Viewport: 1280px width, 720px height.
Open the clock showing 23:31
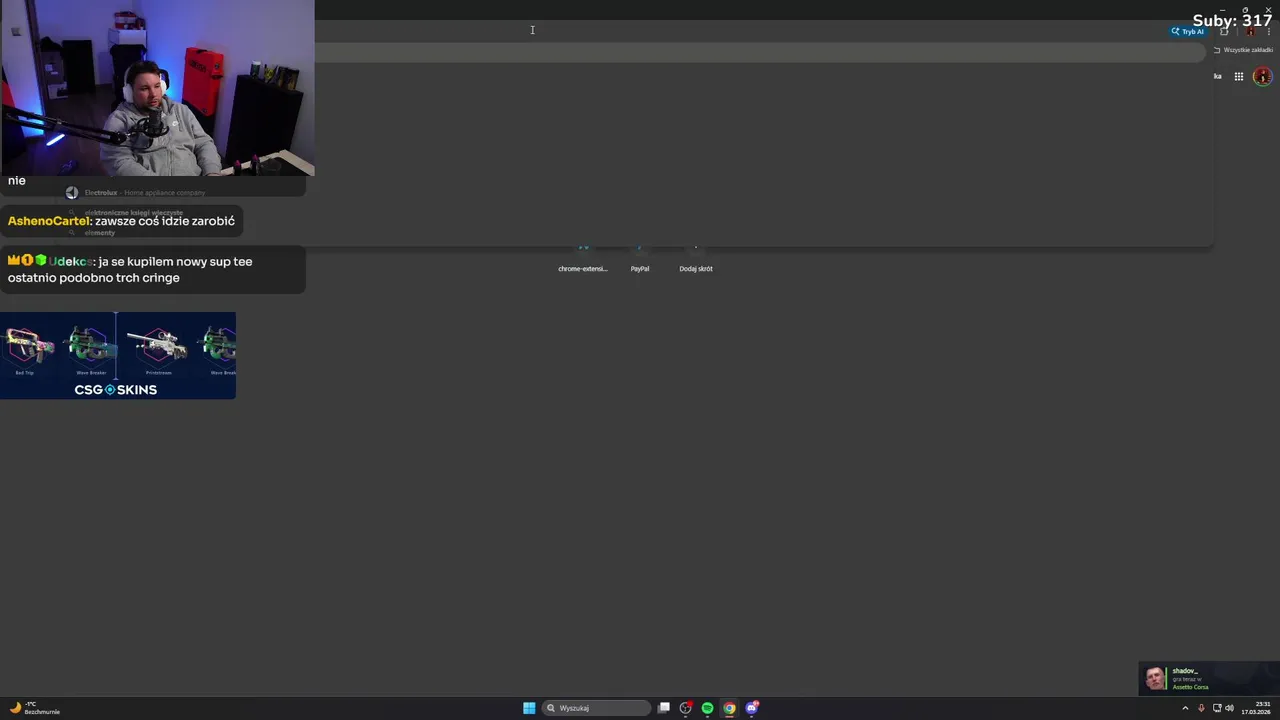tap(1256, 708)
